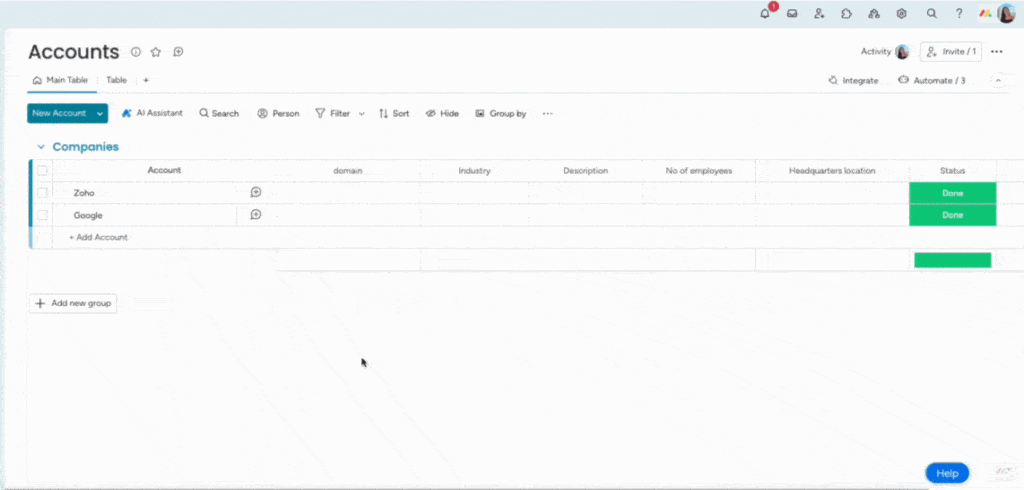The width and height of the screenshot is (1024, 490).
Task: Open the Sort tool
Action: coord(394,114)
